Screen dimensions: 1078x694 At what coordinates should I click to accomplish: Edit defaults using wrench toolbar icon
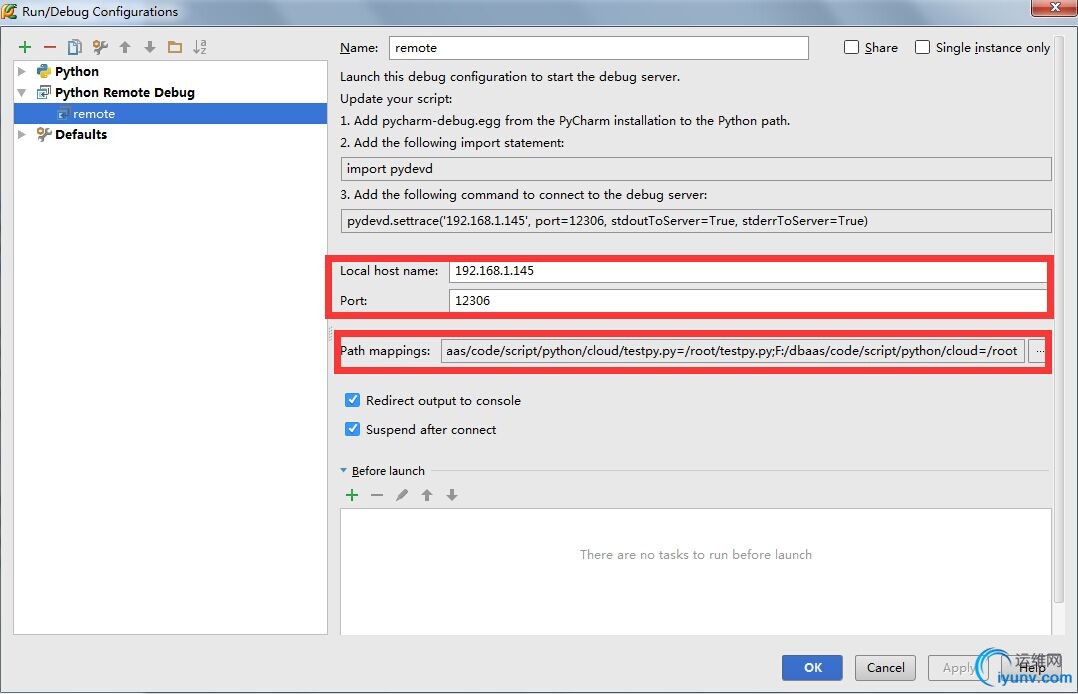click(100, 47)
